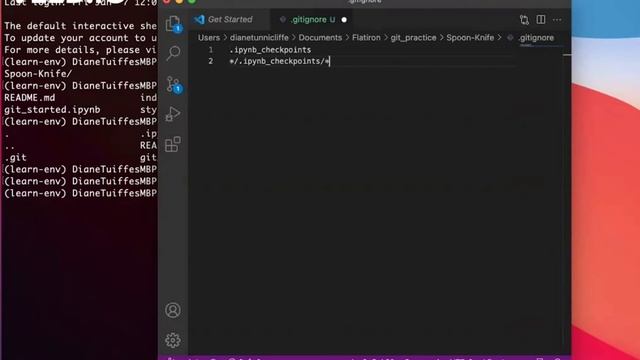Open the Accounts menu icon

tap(173, 310)
